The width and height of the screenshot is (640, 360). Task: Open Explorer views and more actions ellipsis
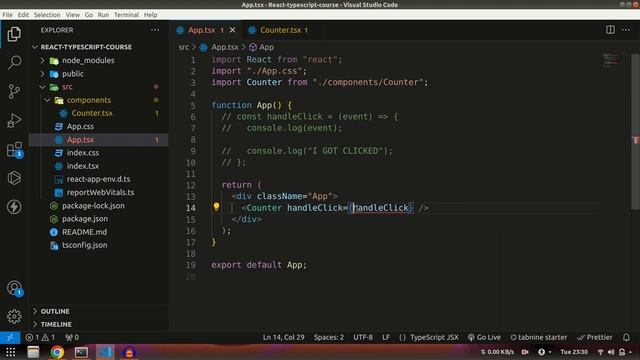[155, 30]
